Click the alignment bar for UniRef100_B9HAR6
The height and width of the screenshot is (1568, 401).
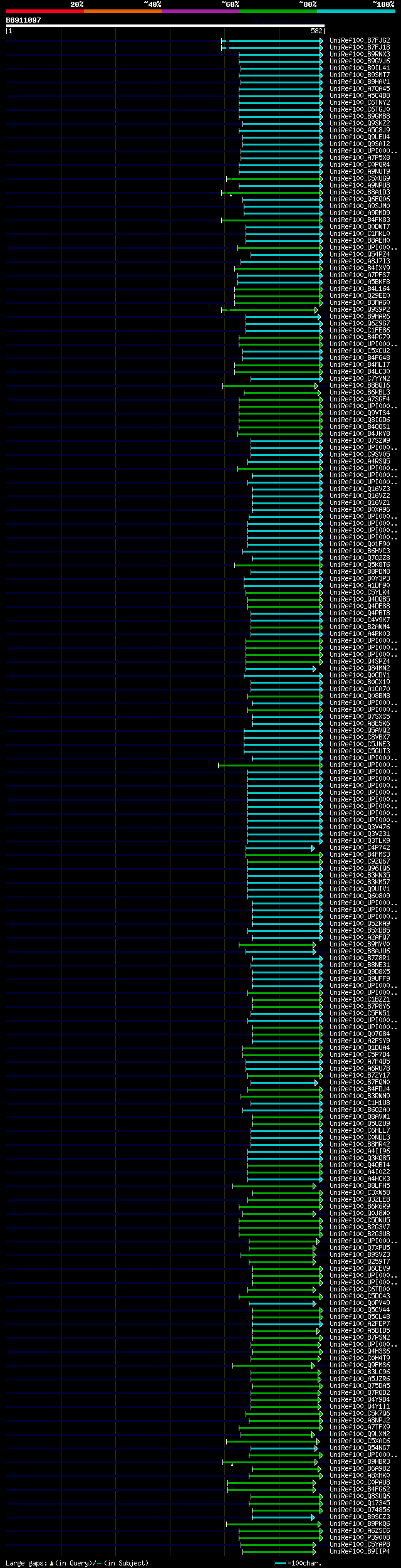(x=283, y=317)
